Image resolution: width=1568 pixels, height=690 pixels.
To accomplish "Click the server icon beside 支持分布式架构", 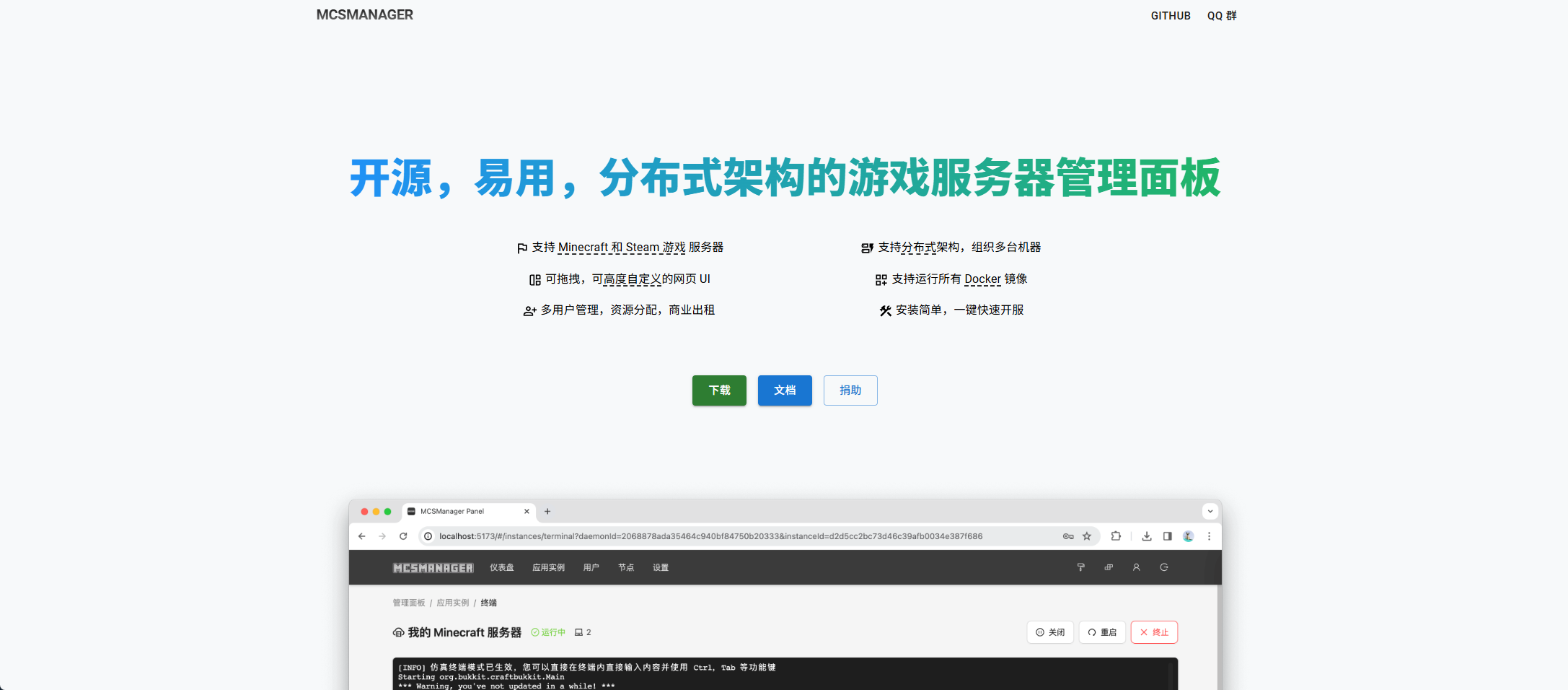I will 867,248.
